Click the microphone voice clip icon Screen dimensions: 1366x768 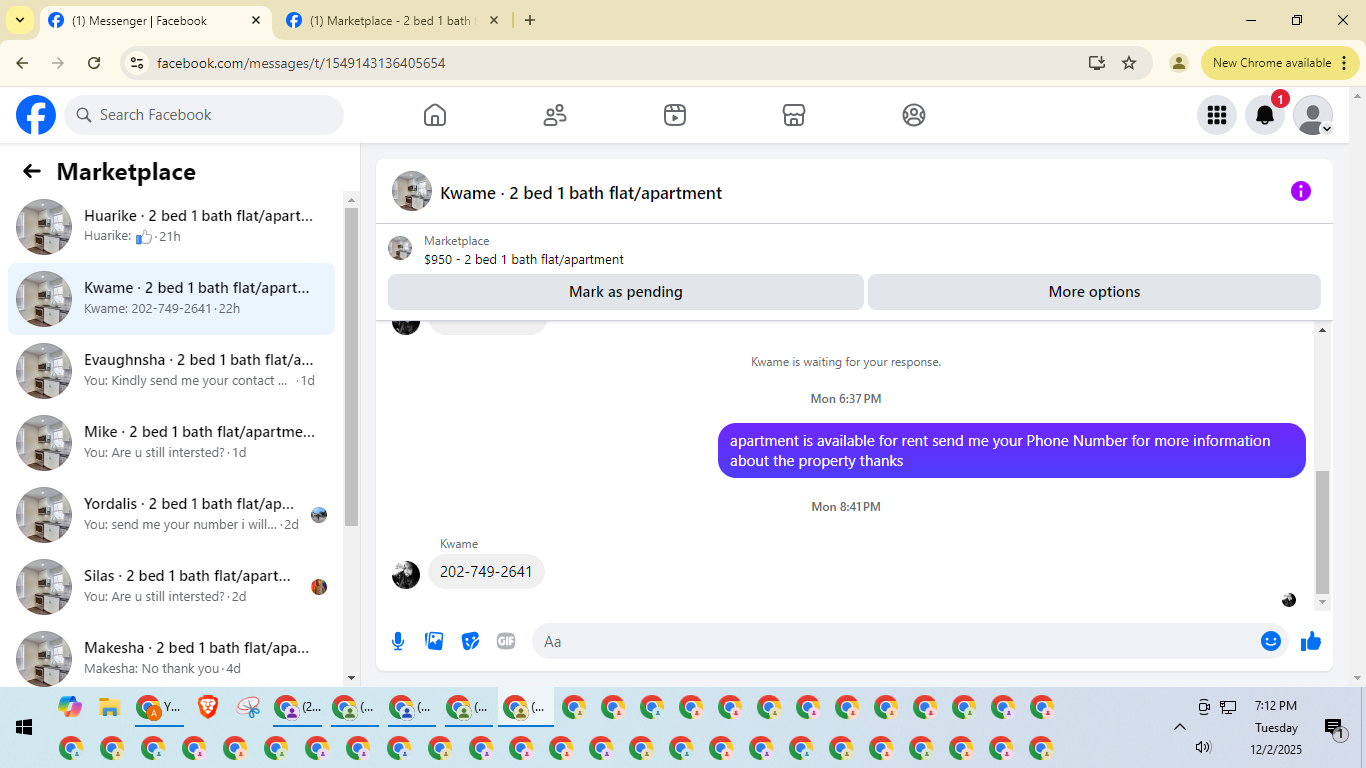[x=398, y=641]
